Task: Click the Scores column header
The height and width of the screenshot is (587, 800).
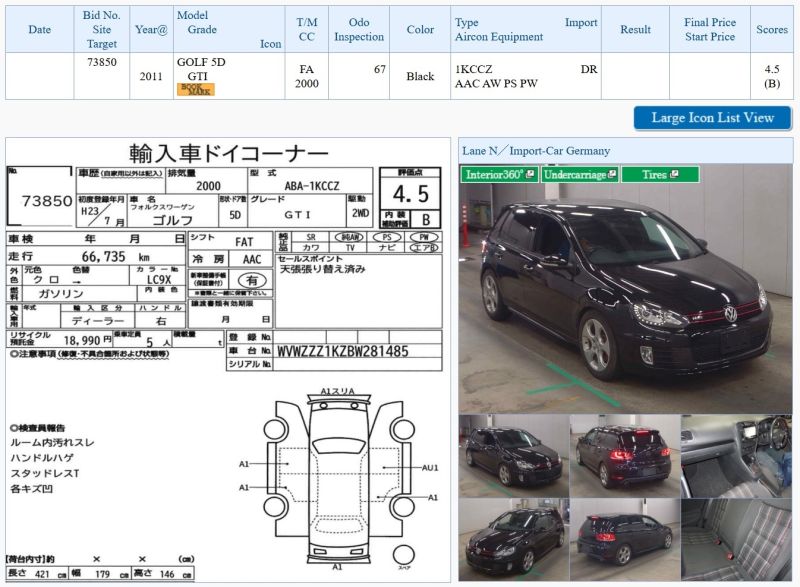Action: point(772,30)
